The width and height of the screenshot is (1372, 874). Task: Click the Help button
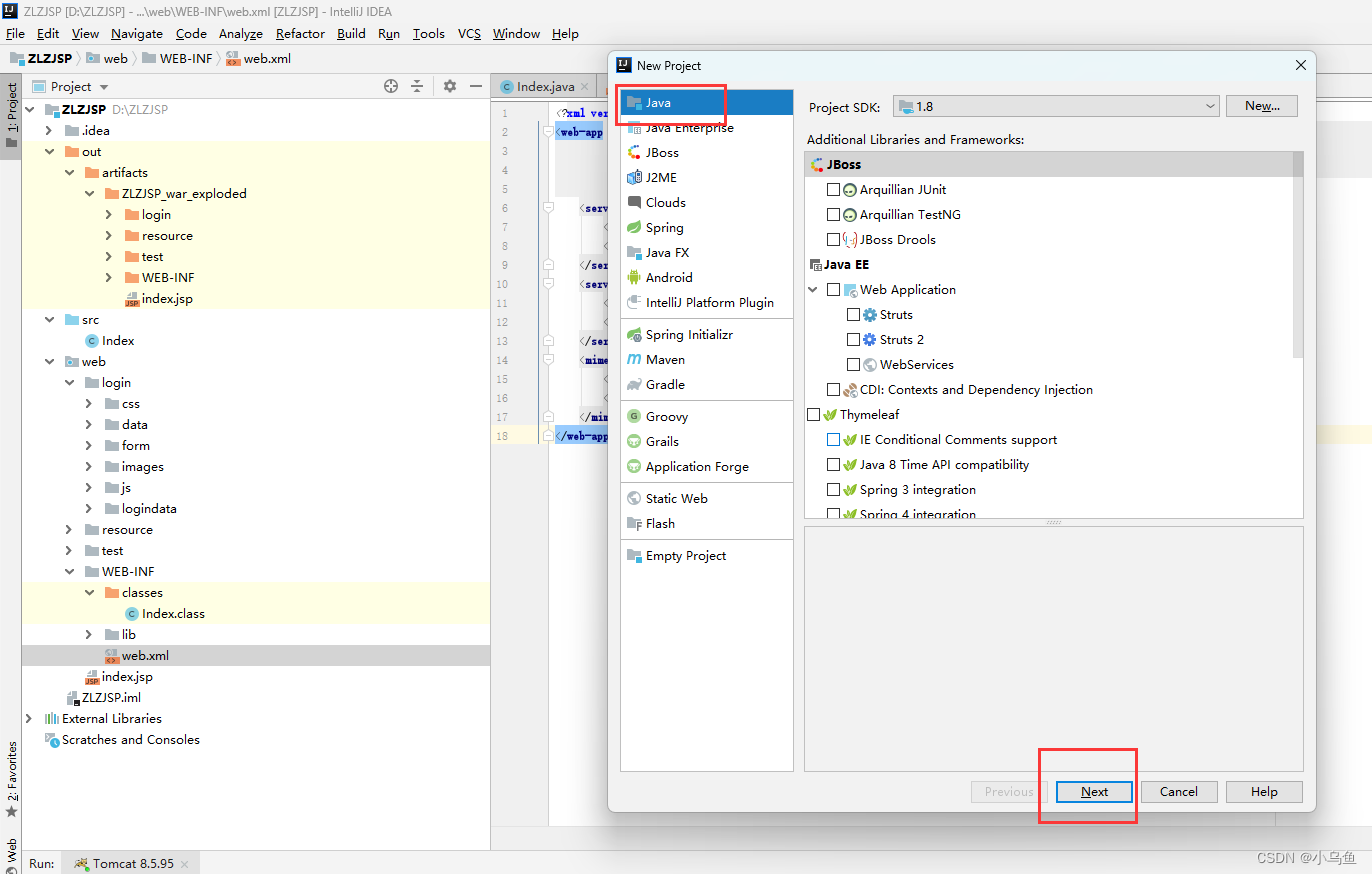coord(1264,792)
